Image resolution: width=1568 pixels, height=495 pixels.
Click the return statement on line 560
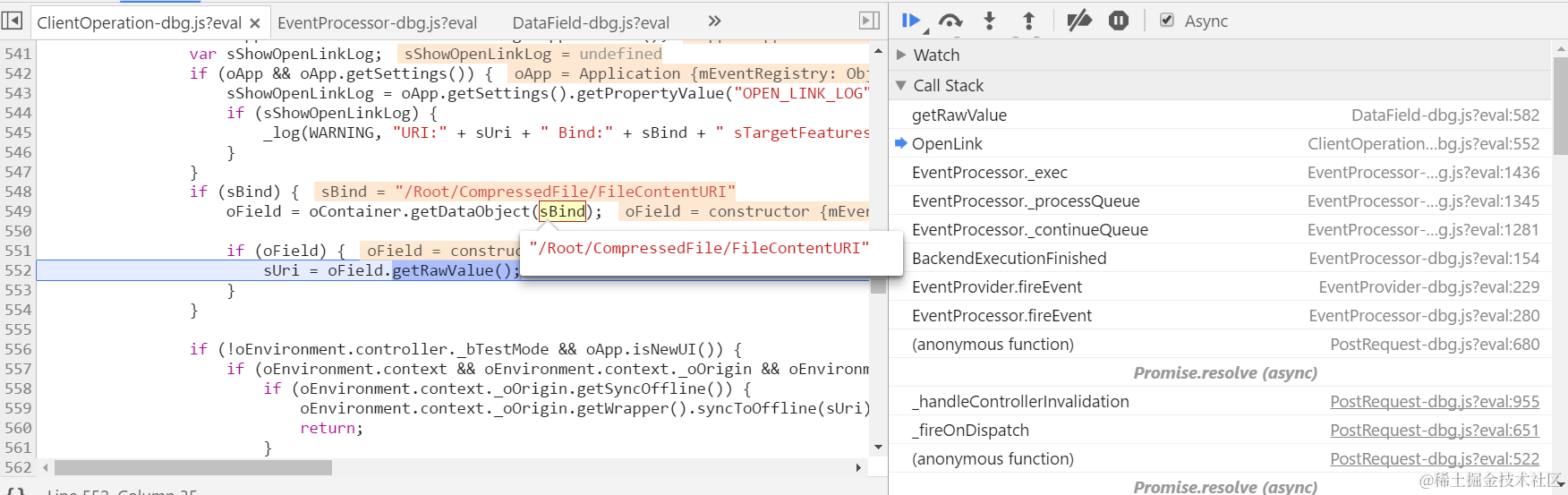click(x=331, y=428)
